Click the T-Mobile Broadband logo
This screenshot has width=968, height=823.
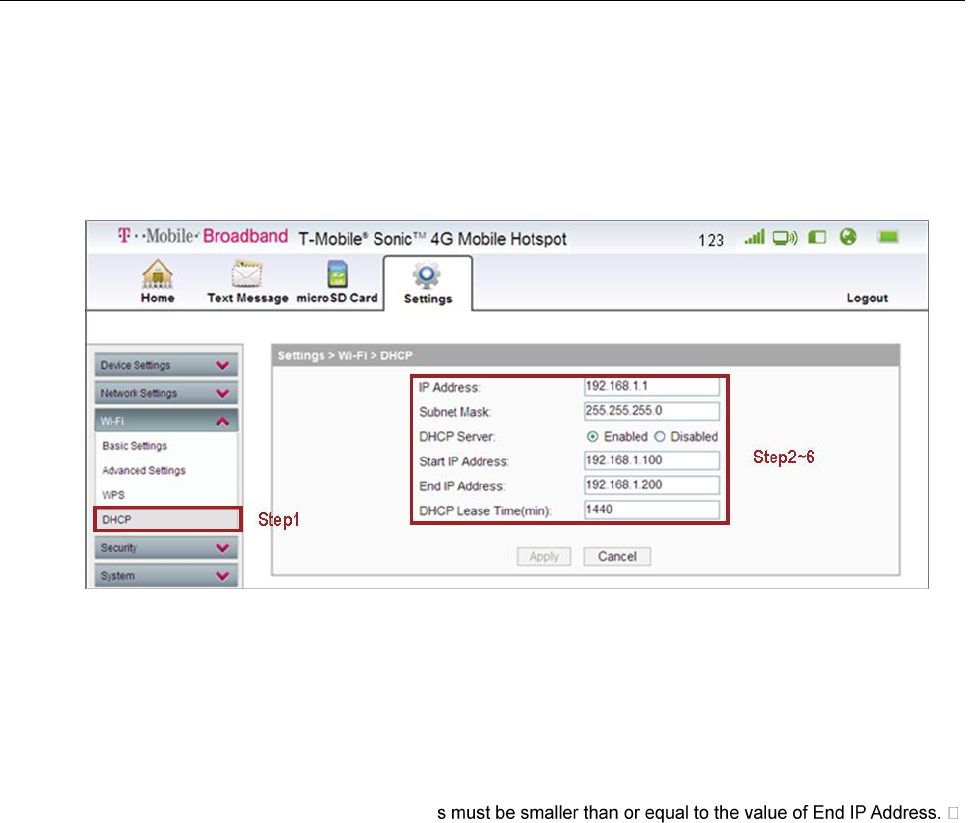tap(202, 236)
